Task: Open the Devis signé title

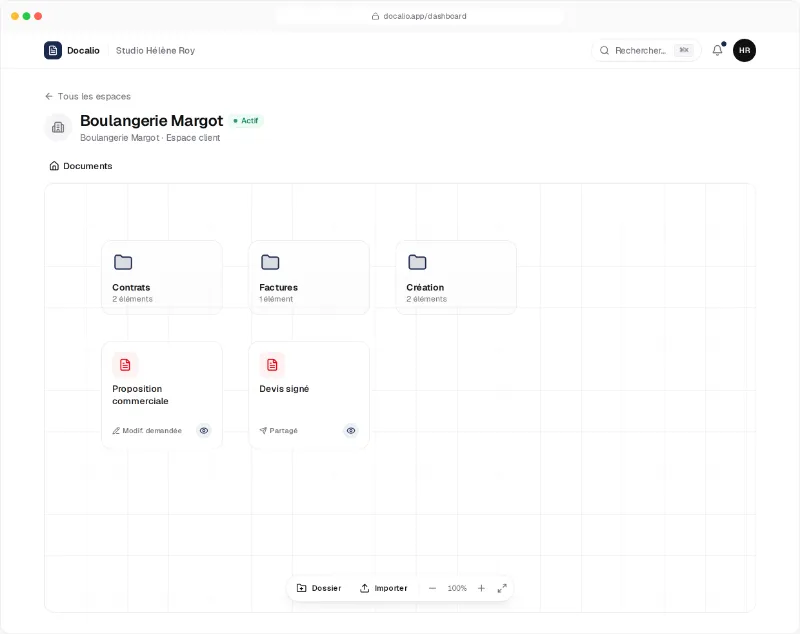Action: (284, 389)
